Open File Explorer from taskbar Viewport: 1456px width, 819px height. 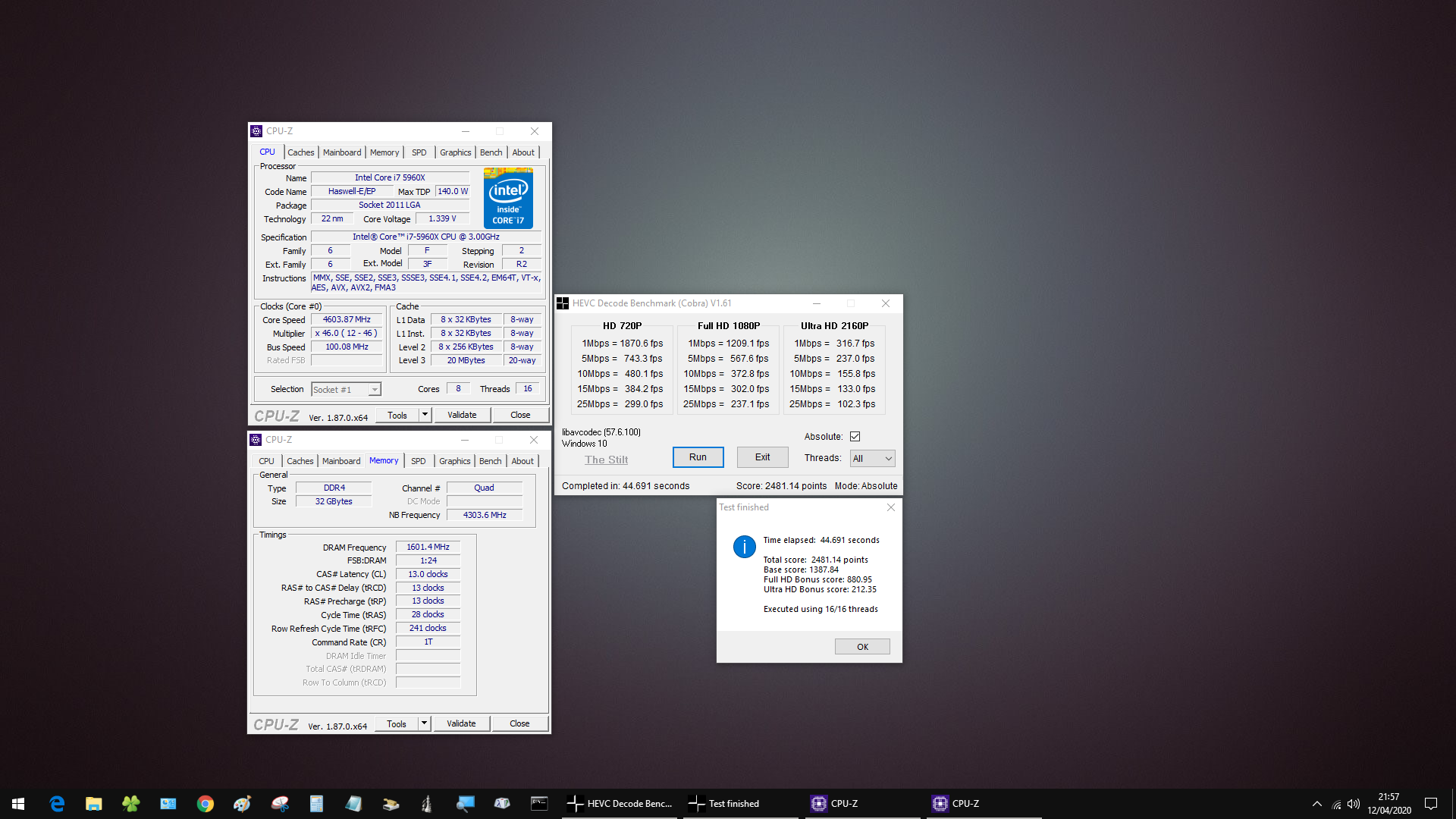tap(93, 804)
